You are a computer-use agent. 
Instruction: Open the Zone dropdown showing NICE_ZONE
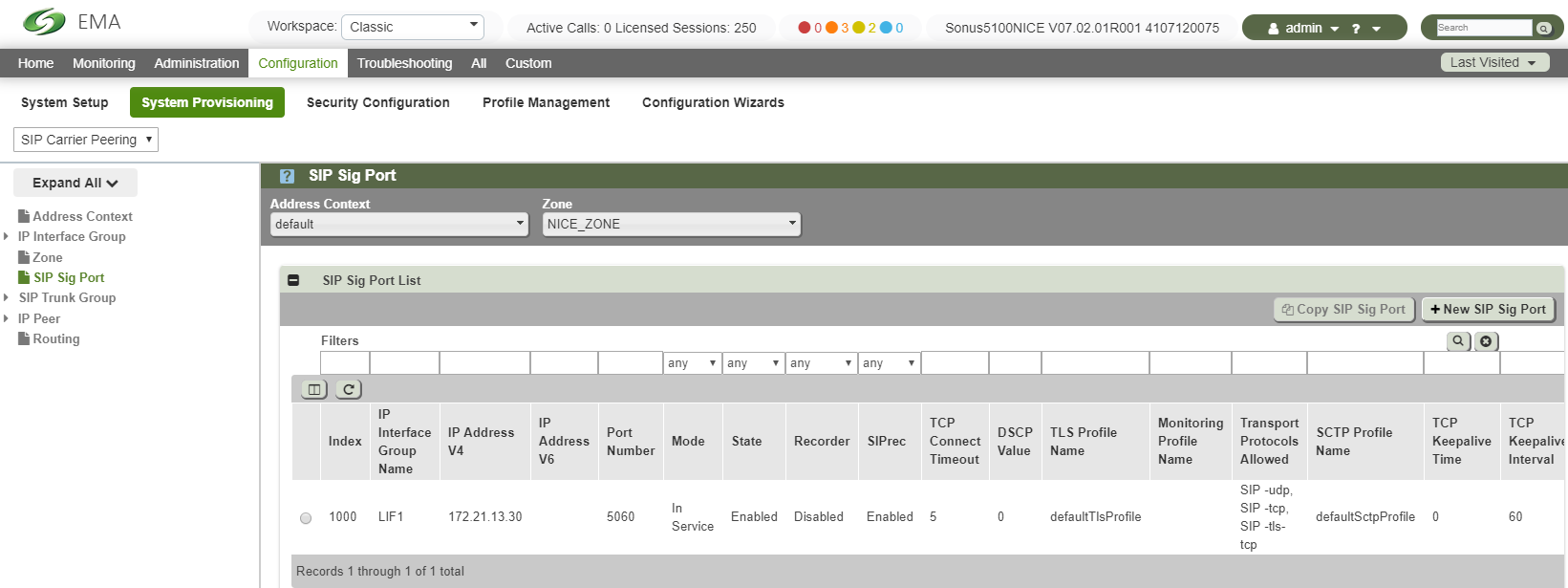(x=672, y=224)
